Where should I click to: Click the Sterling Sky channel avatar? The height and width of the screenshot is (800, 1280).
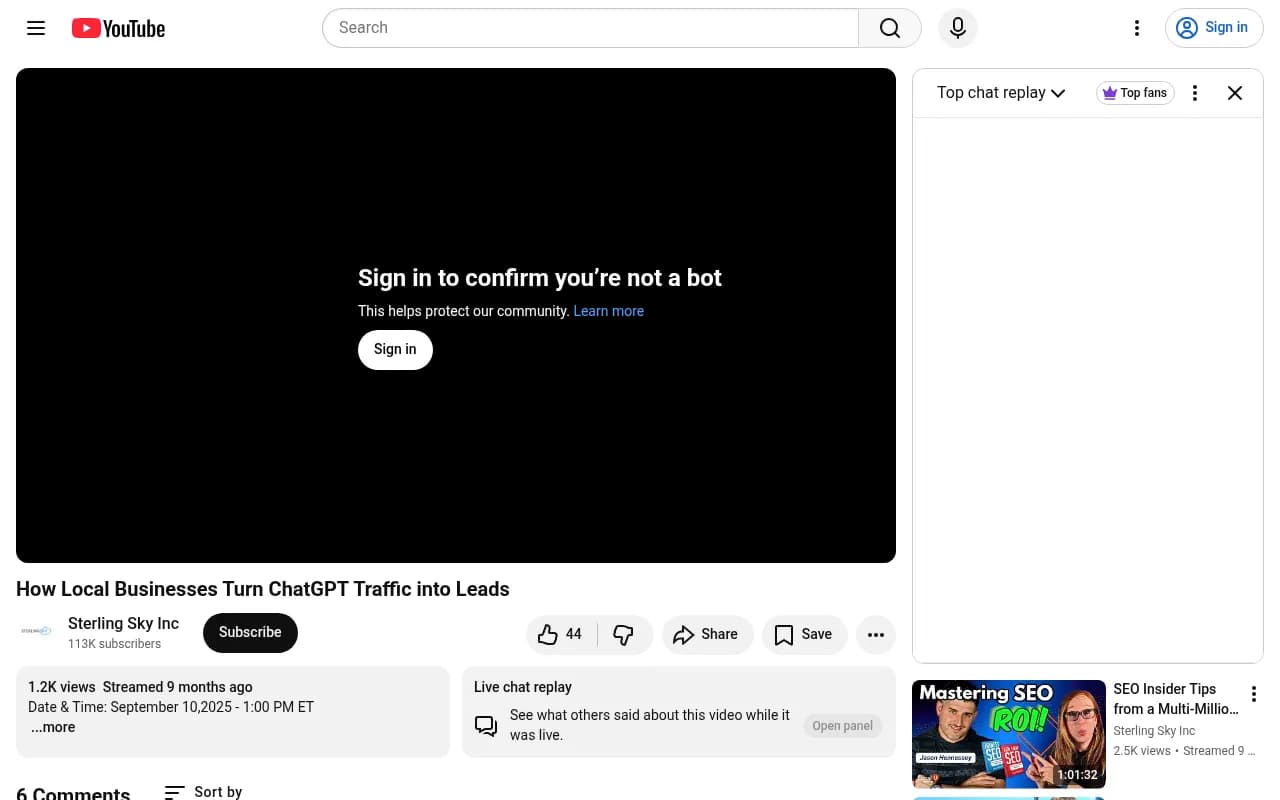(36, 631)
